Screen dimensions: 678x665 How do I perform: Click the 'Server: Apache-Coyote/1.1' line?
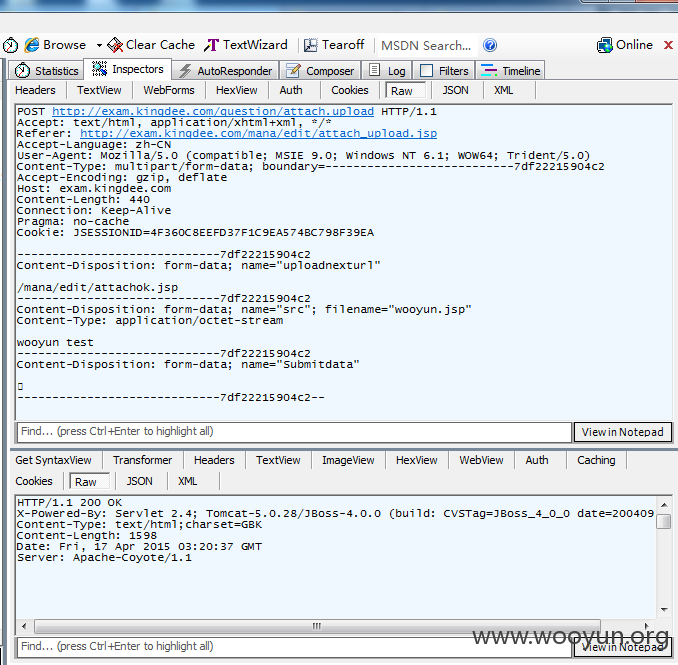[x=104, y=557]
